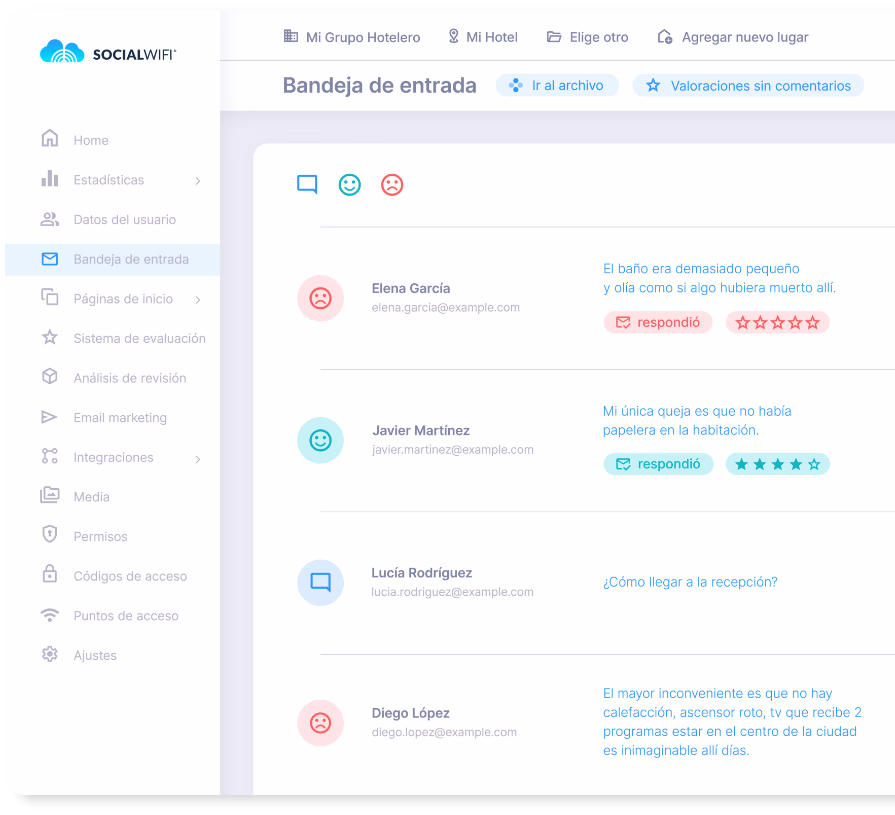The image size is (895, 815).
Task: Click the Ajustes gear icon
Action: click(x=50, y=654)
